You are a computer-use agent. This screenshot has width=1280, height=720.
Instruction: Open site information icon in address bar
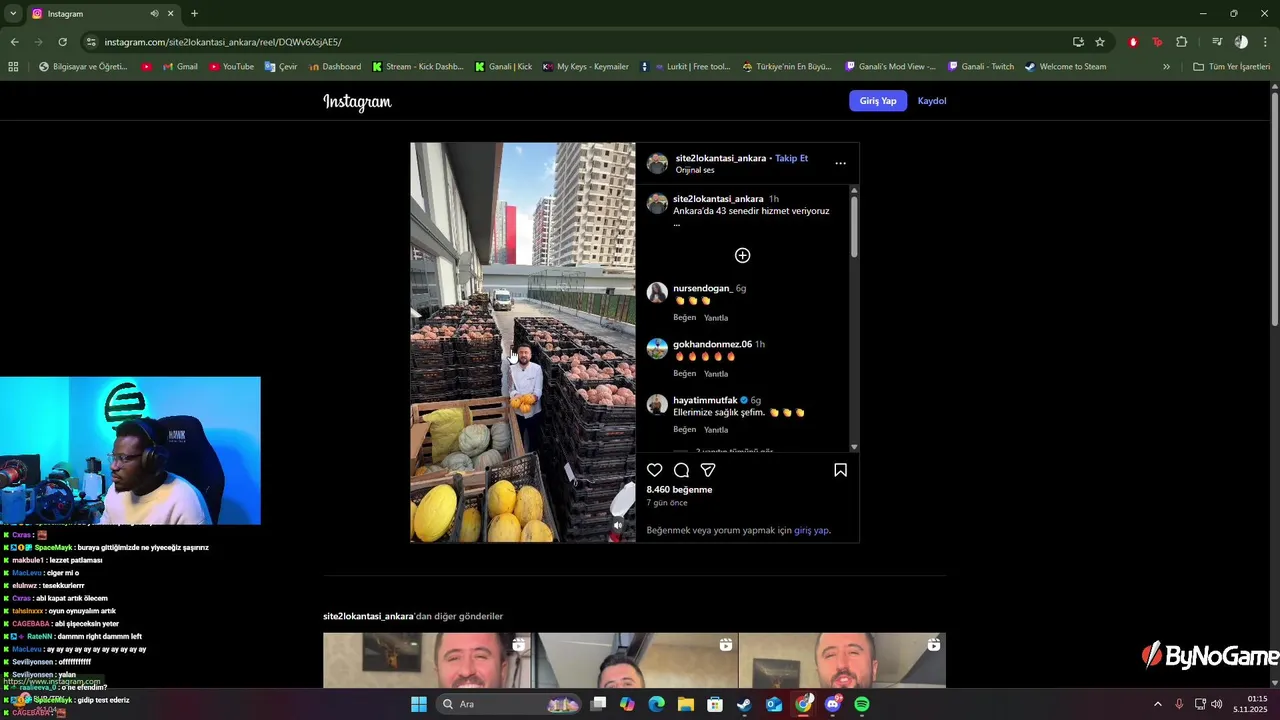[x=91, y=42]
